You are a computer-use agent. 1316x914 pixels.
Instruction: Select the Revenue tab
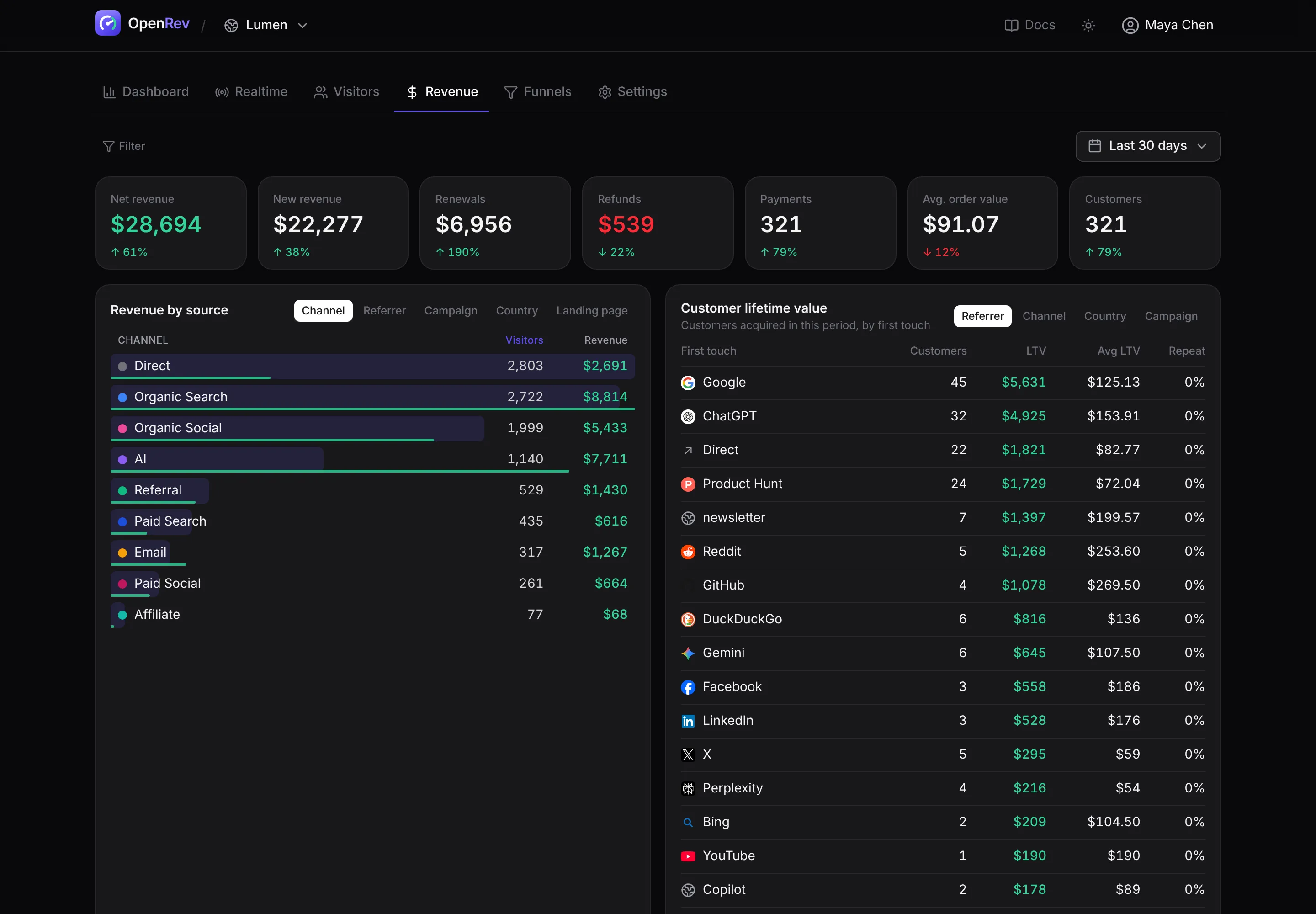click(x=441, y=92)
